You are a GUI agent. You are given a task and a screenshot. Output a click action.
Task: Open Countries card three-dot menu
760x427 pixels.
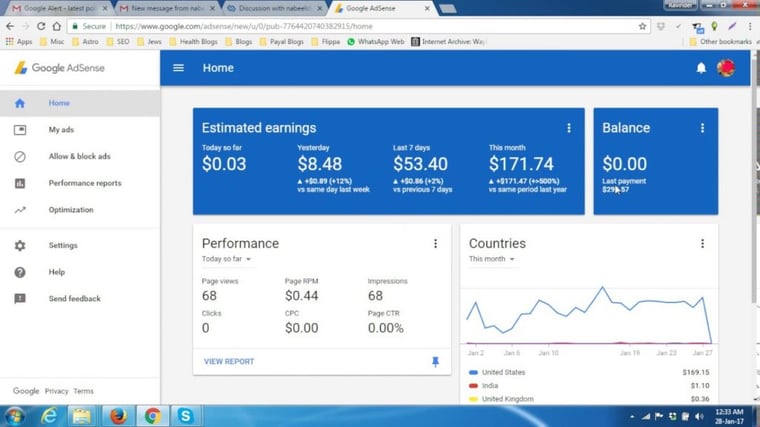tap(702, 243)
